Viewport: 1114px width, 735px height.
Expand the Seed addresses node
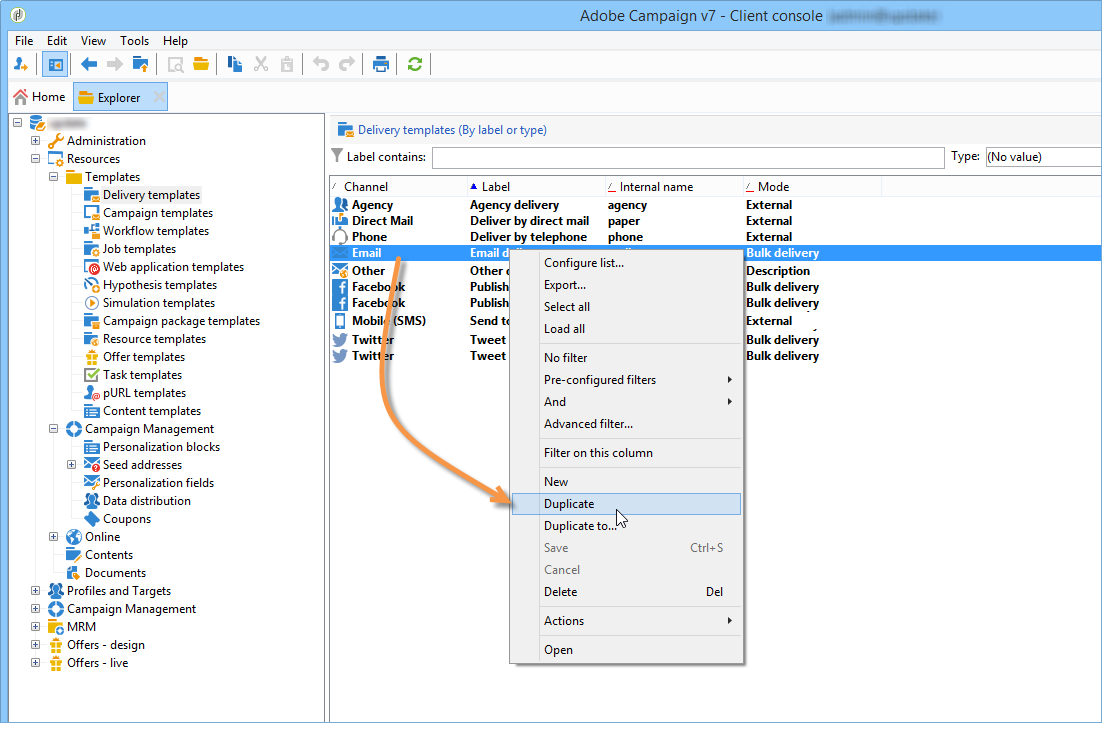[72, 465]
